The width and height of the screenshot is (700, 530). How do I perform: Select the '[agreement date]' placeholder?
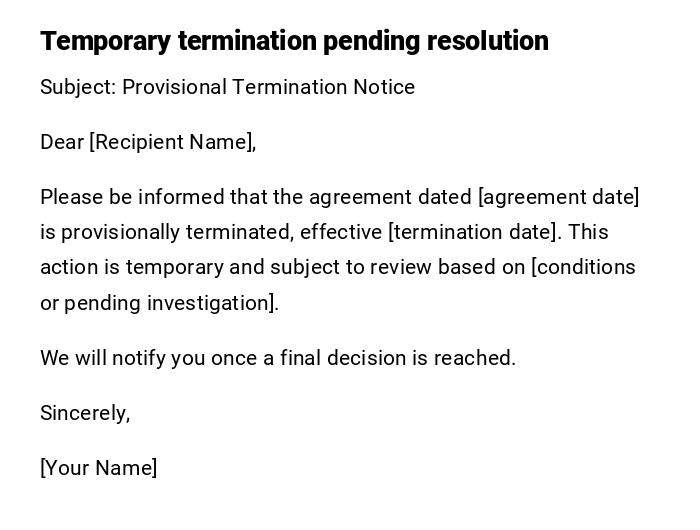click(559, 197)
